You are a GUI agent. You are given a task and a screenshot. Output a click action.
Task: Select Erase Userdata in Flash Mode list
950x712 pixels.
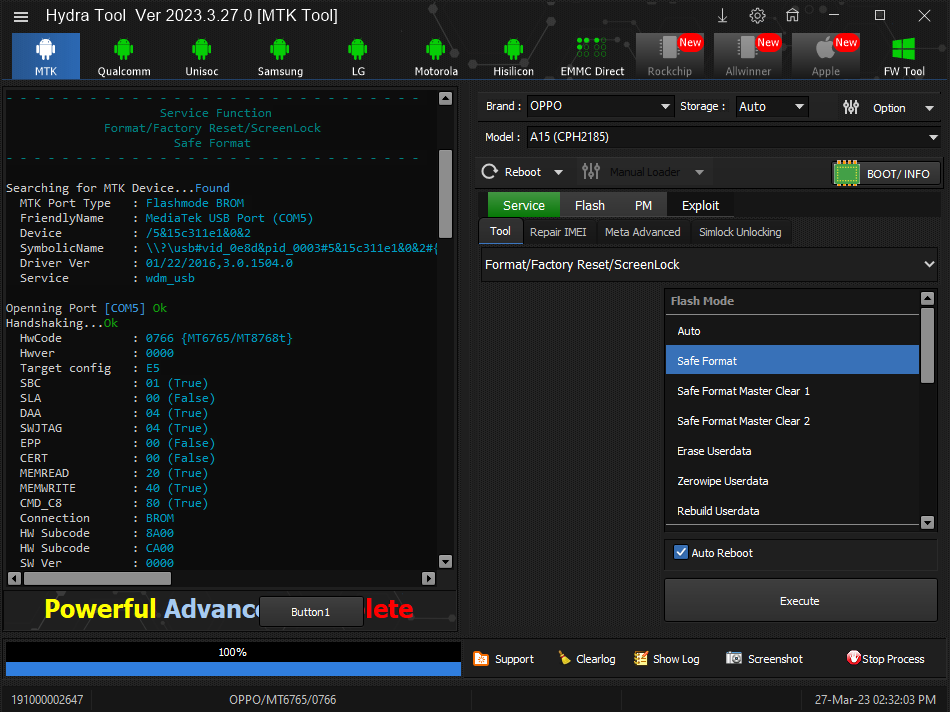[714, 451]
